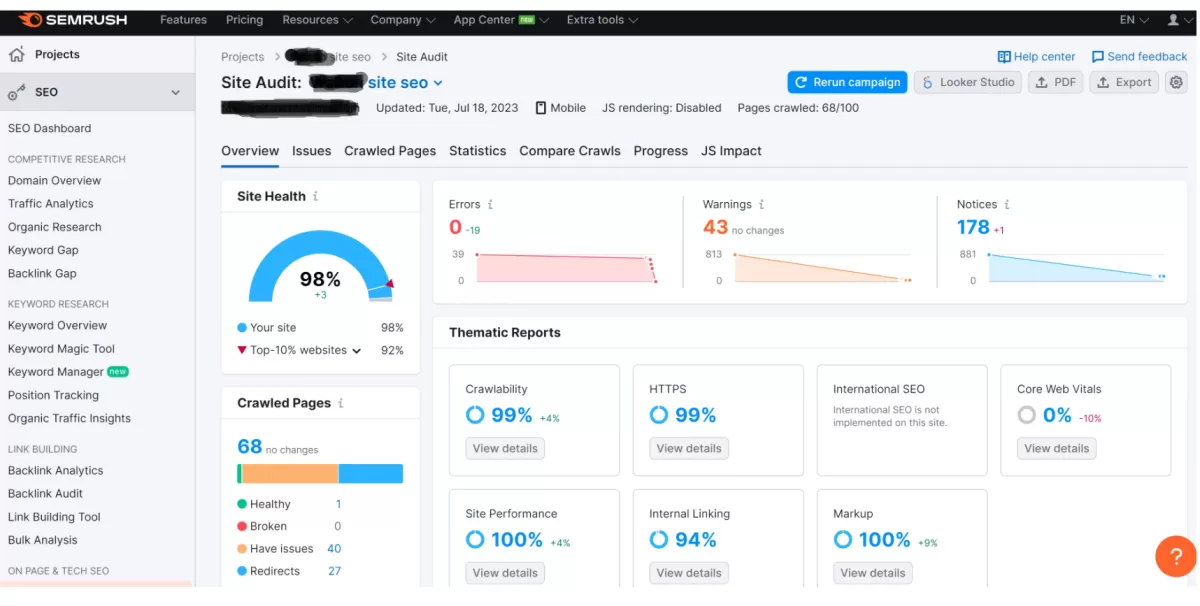
Task: View details for HTTPS report
Action: pos(689,449)
